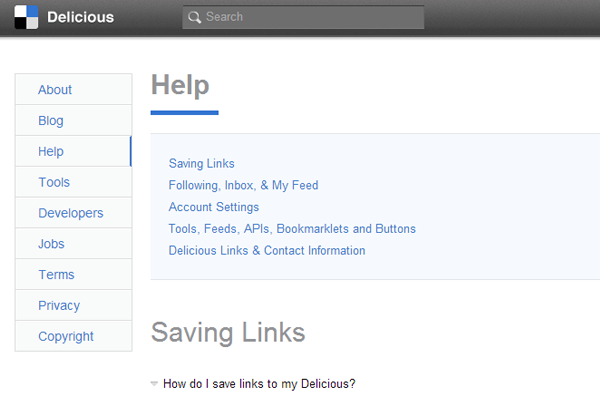600x400 pixels.
Task: Open the Terms page
Action: (56, 275)
